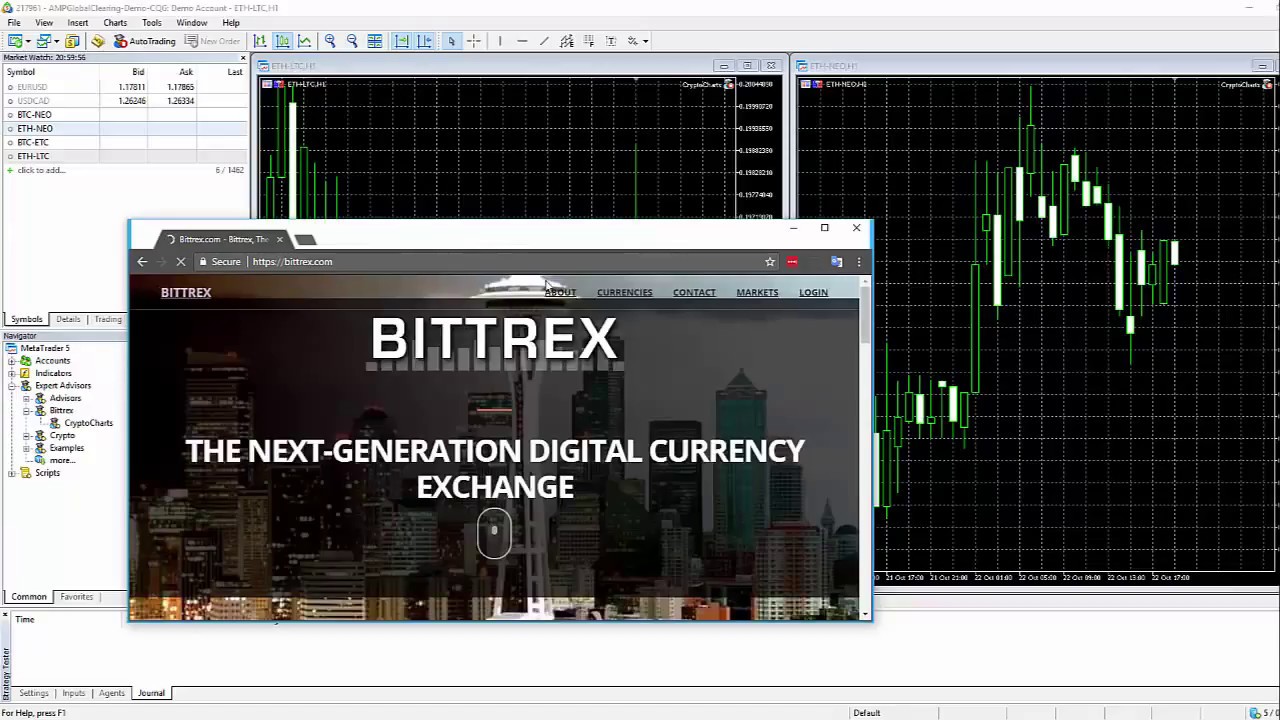Viewport: 1280px width, 720px height.
Task: Show the Market Watch window via toolbar icon
Action: coord(72,41)
